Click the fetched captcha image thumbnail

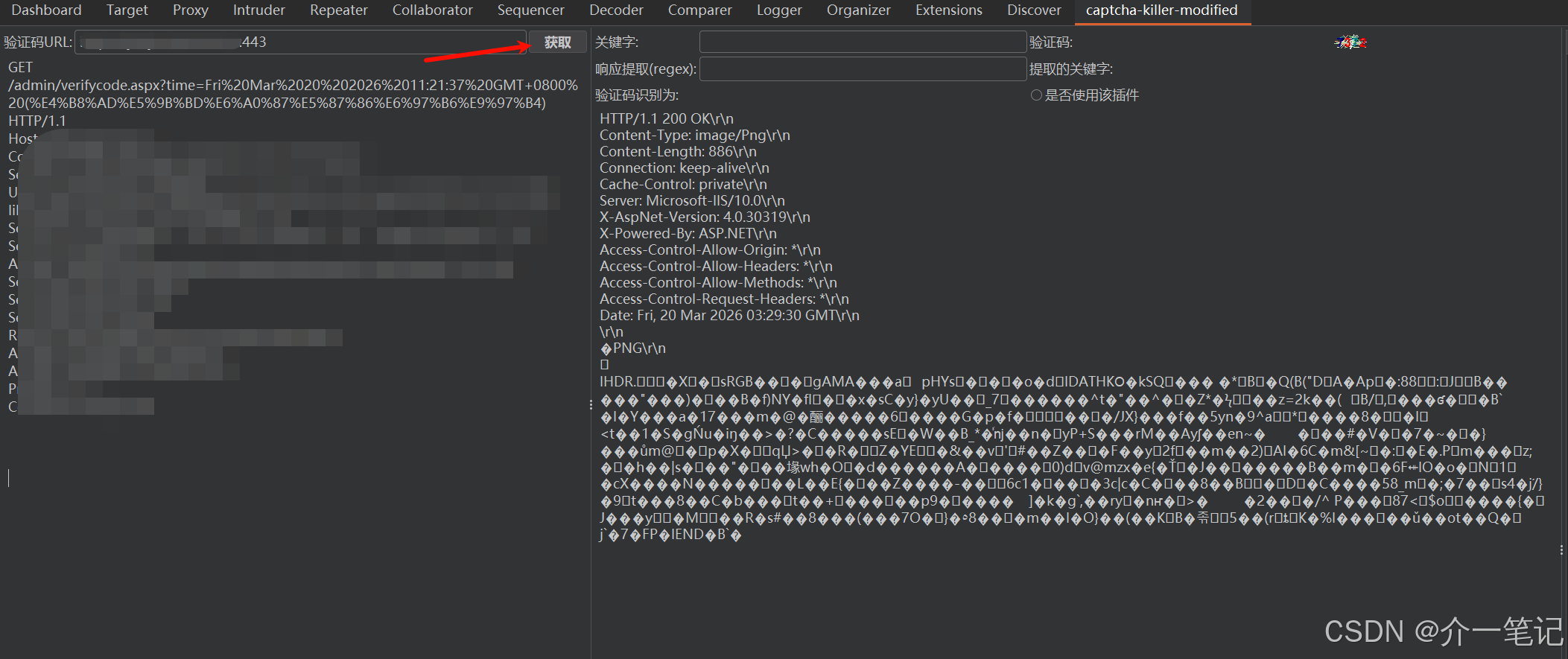(x=1350, y=42)
